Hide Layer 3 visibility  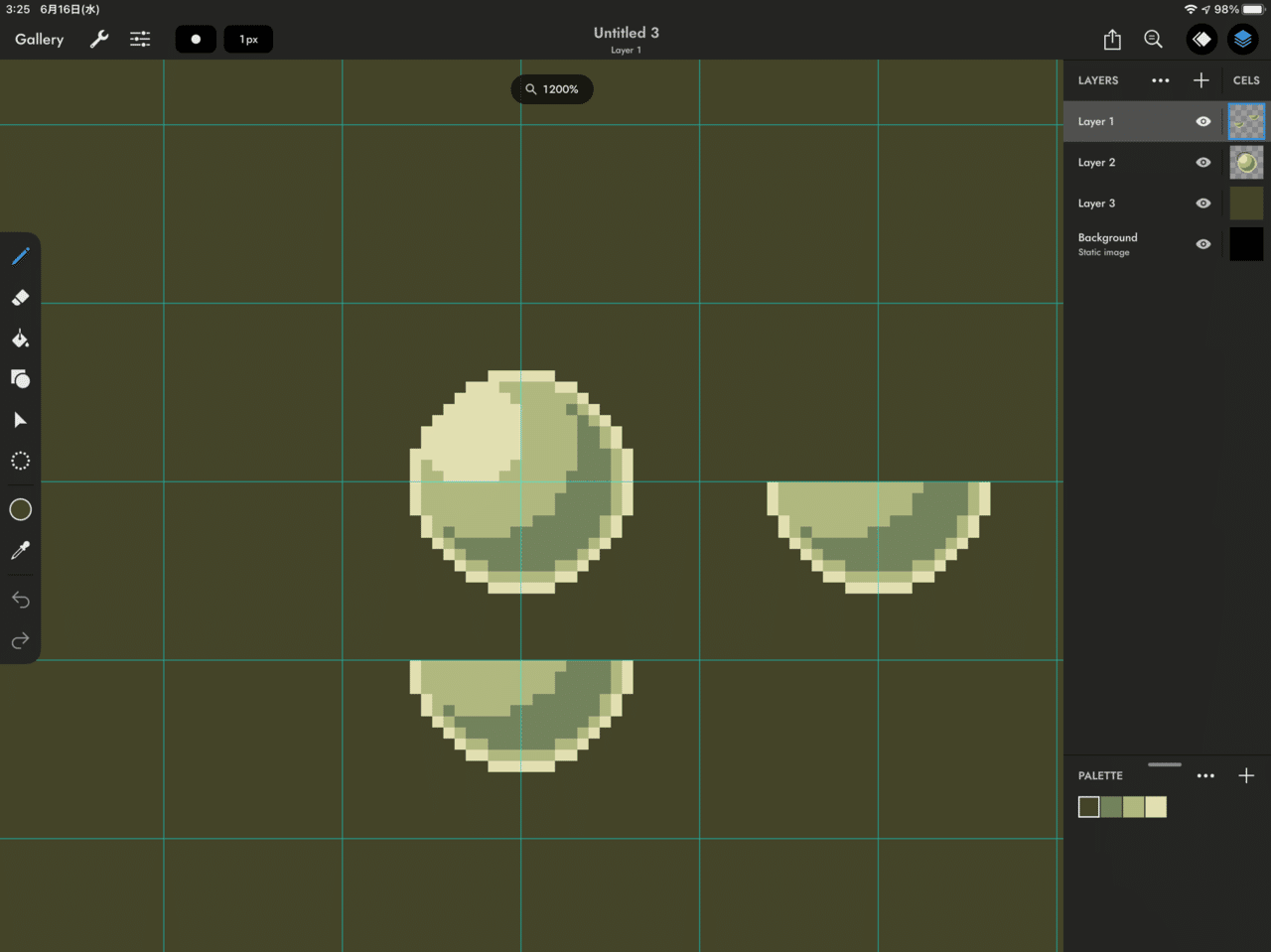(1203, 203)
